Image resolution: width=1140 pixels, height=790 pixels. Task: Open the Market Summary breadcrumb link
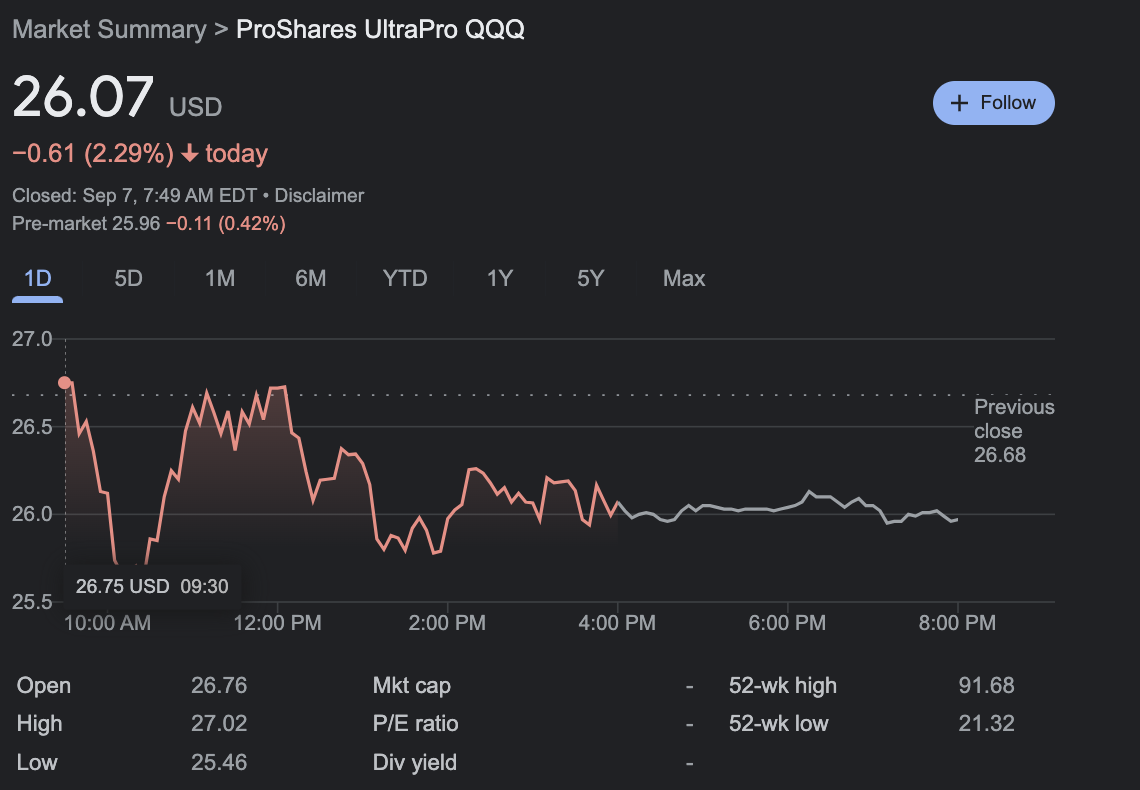(x=109, y=29)
